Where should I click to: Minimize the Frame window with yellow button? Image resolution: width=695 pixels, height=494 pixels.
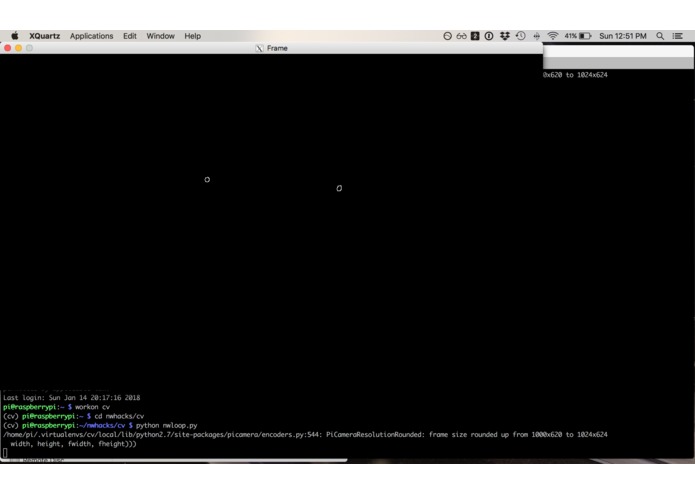coord(18,48)
